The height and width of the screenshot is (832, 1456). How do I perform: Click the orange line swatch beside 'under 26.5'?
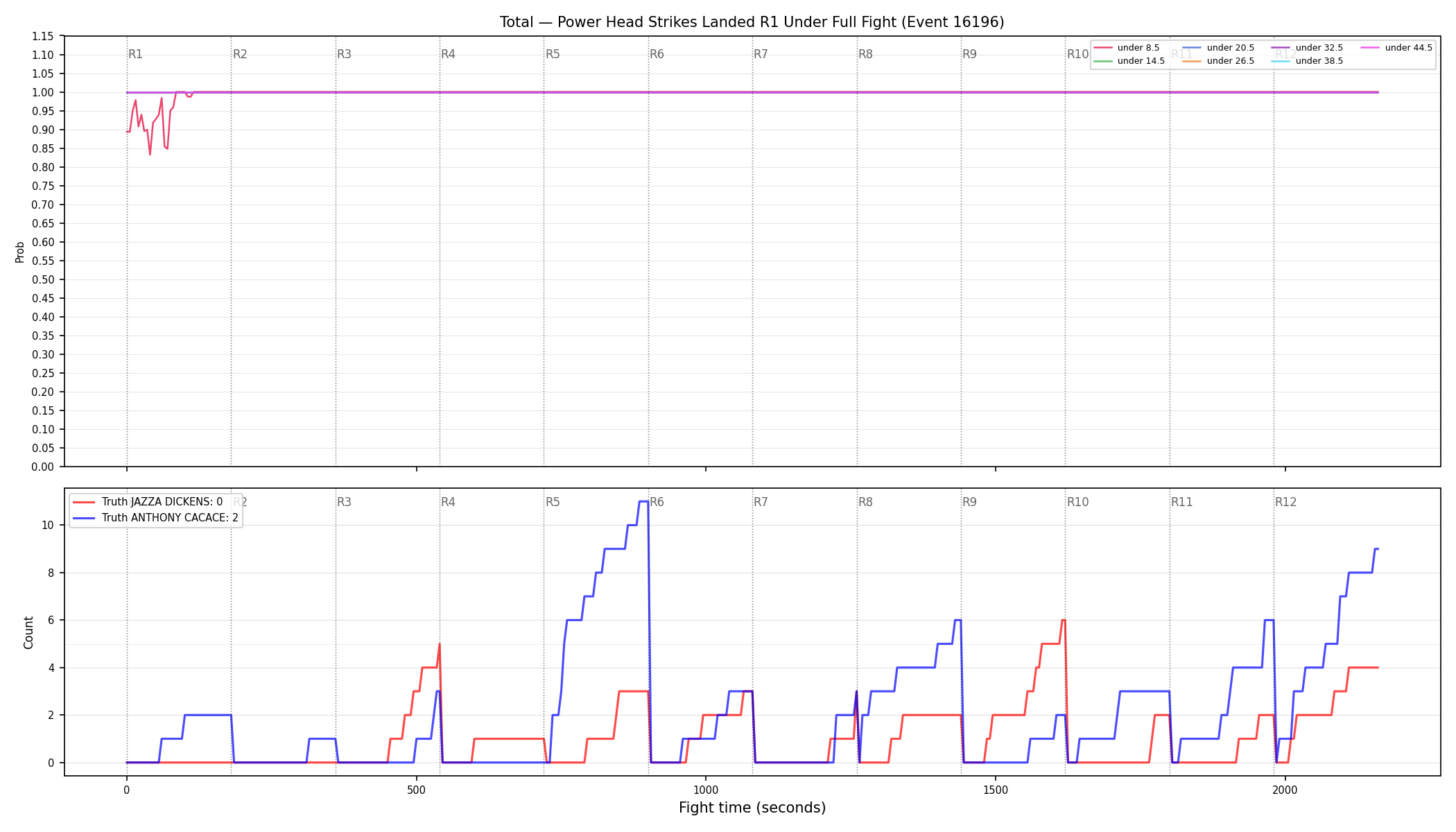(1192, 61)
